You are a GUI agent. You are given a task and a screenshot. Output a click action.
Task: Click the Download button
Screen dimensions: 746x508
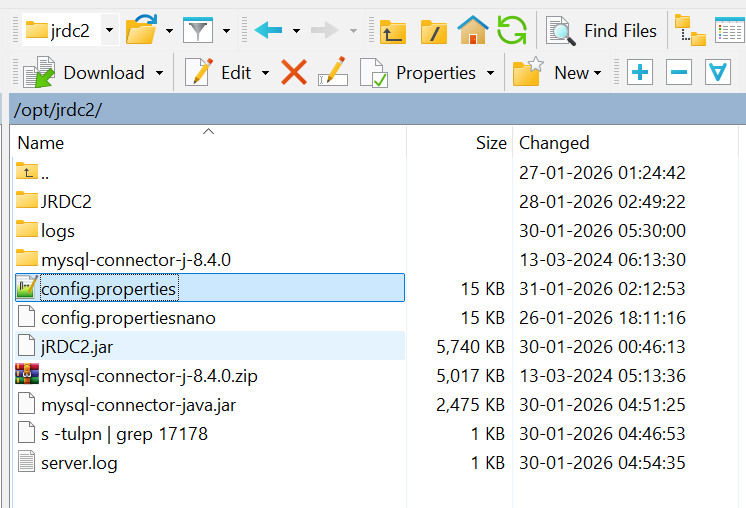tap(83, 73)
